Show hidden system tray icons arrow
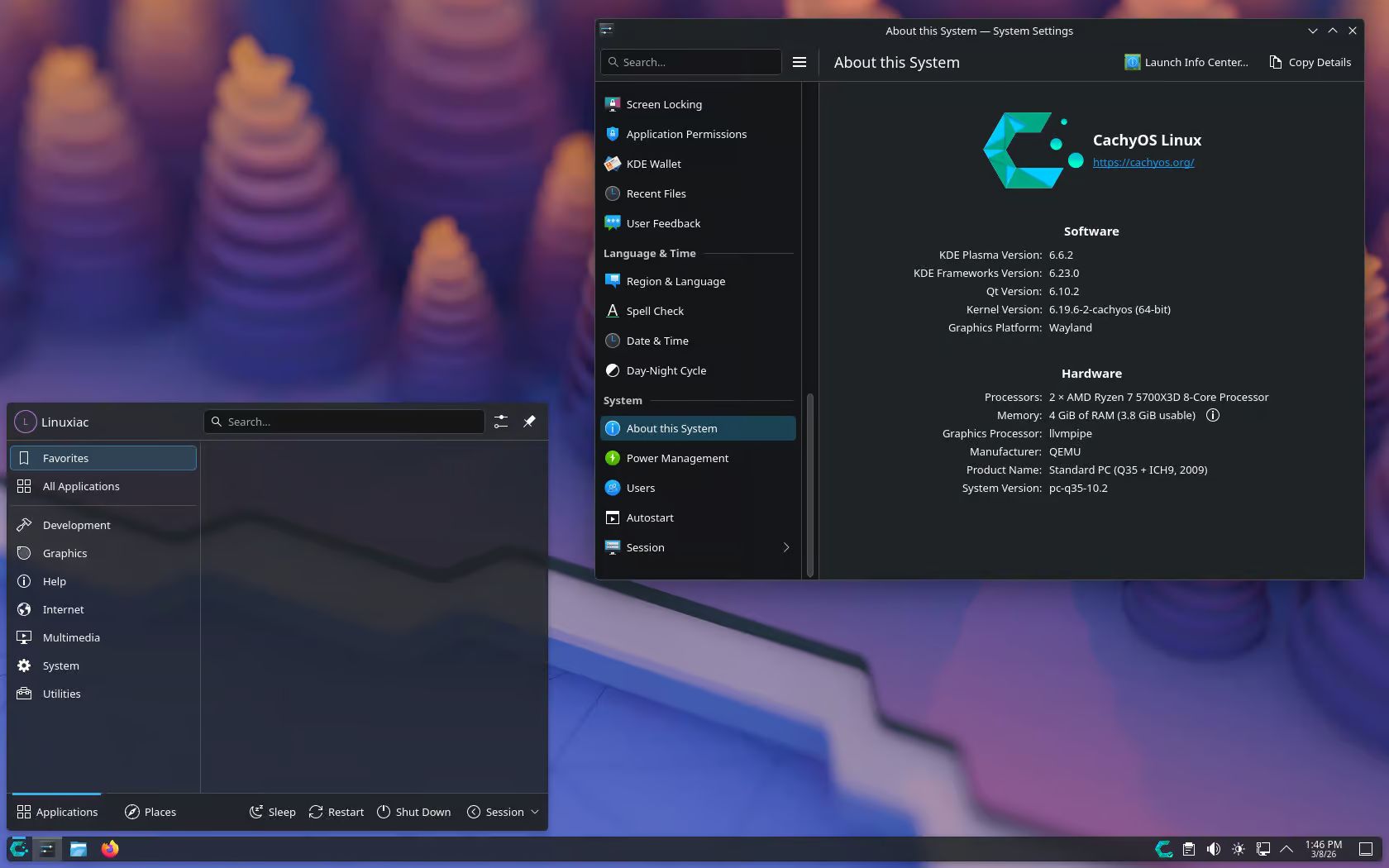 (x=1286, y=849)
